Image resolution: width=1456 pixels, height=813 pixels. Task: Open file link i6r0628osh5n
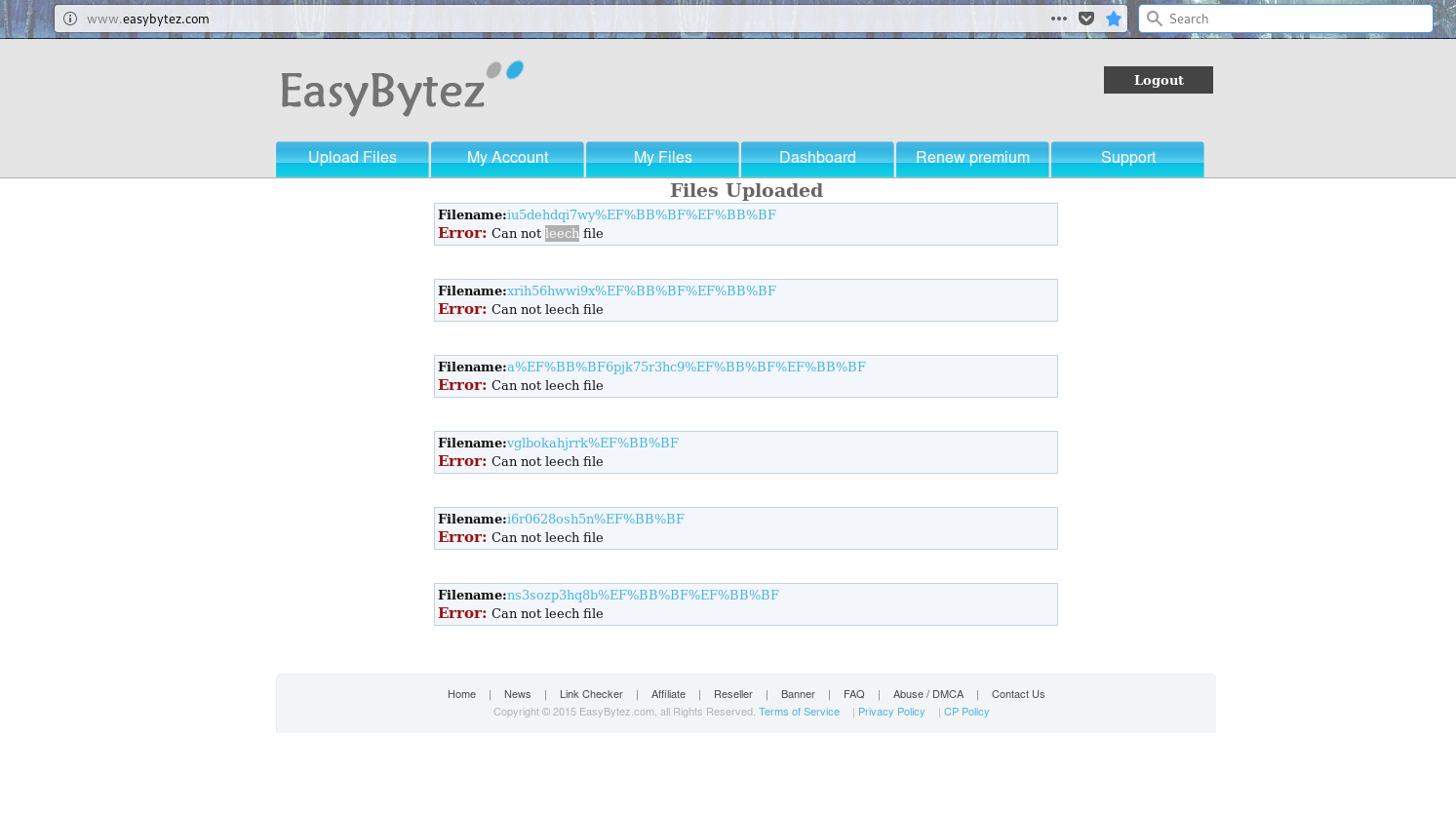point(596,520)
